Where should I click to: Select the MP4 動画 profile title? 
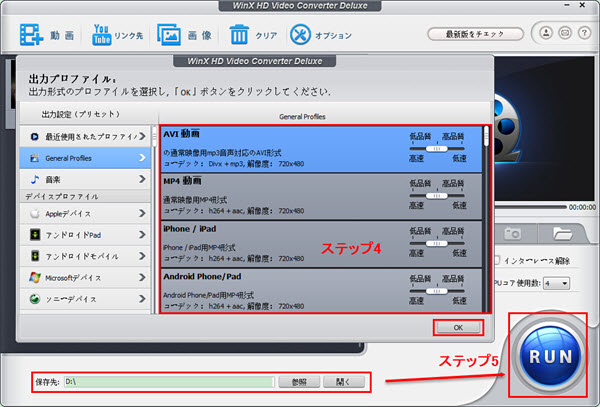click(182, 181)
